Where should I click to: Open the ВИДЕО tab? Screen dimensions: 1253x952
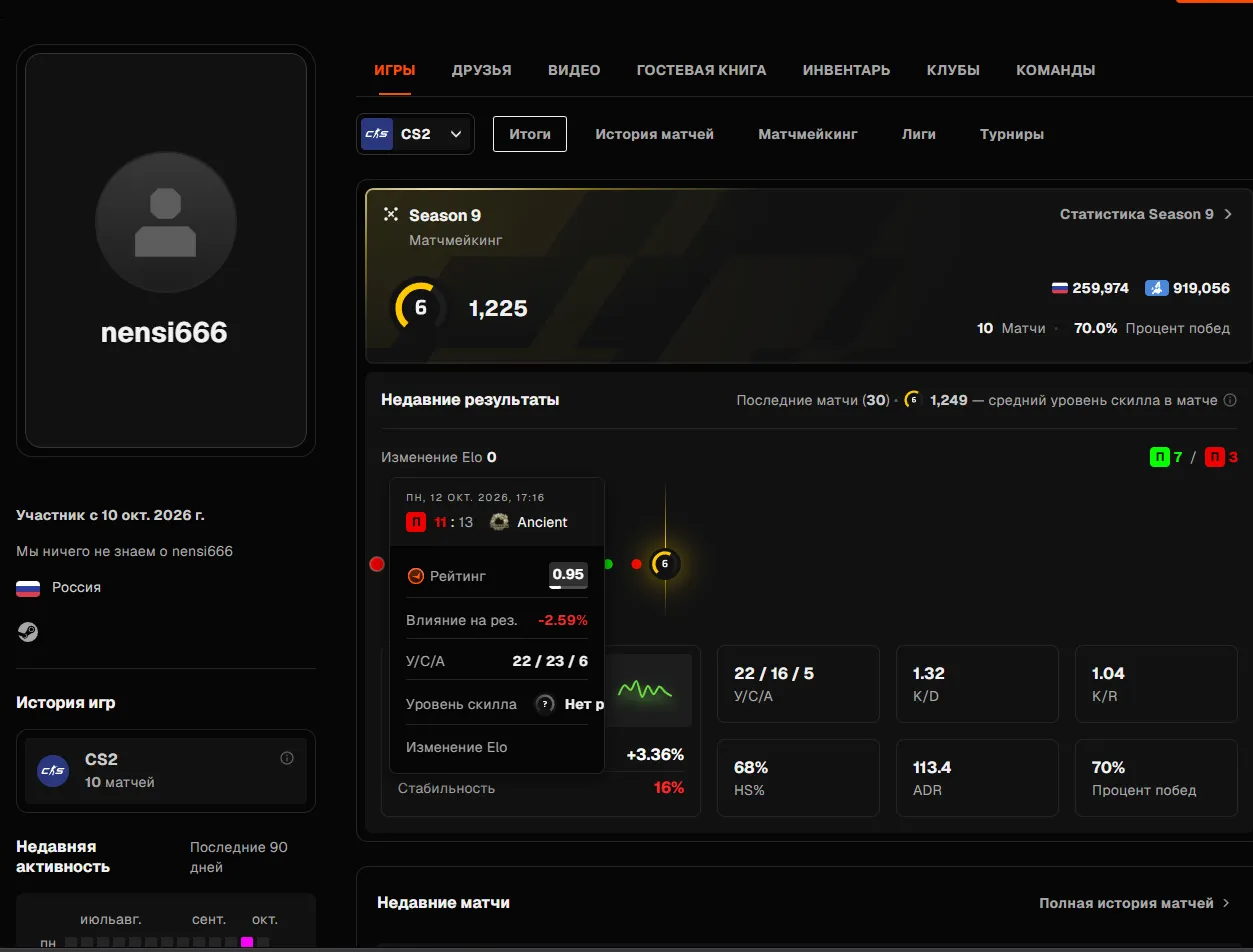click(574, 70)
